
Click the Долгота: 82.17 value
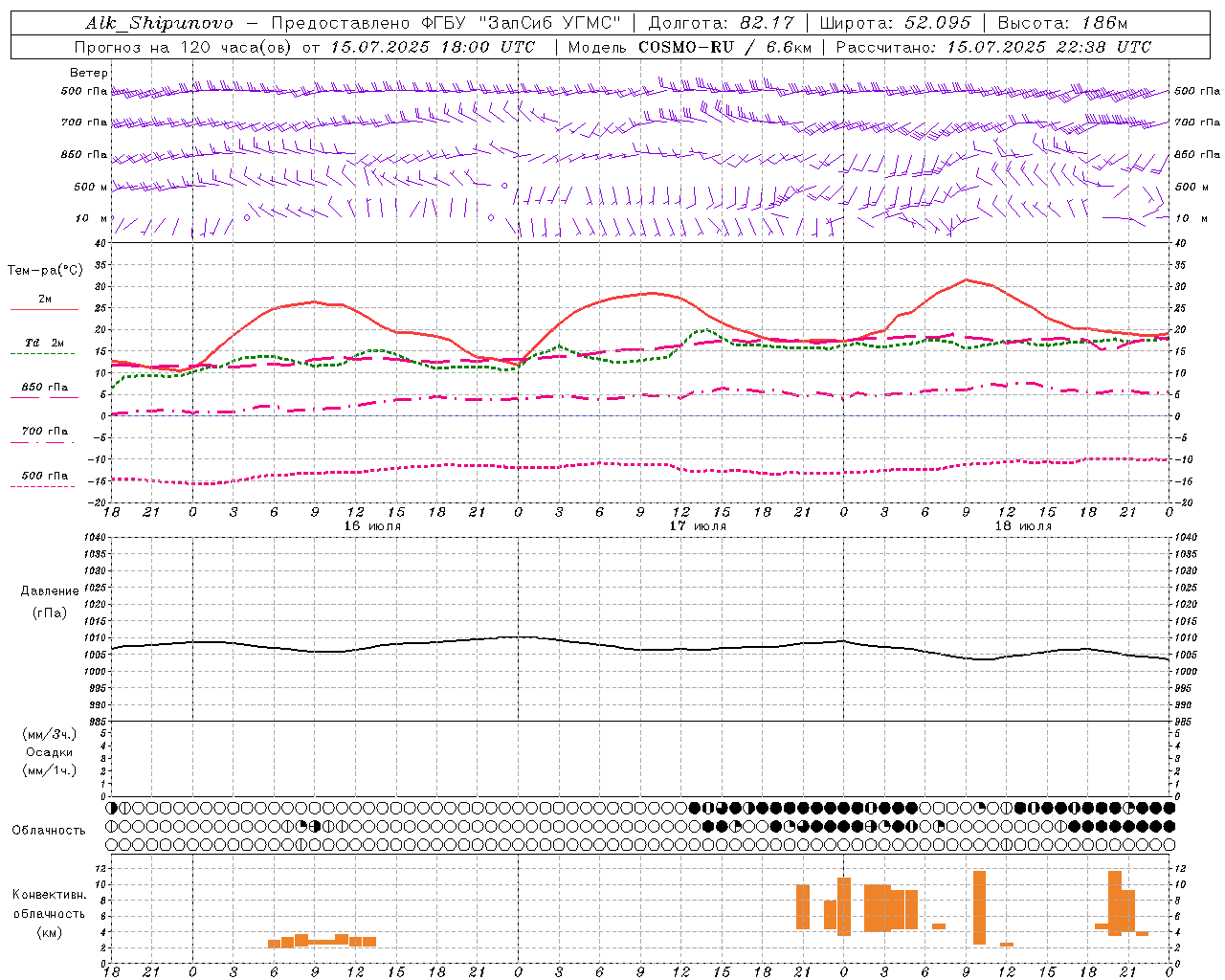tap(721, 23)
